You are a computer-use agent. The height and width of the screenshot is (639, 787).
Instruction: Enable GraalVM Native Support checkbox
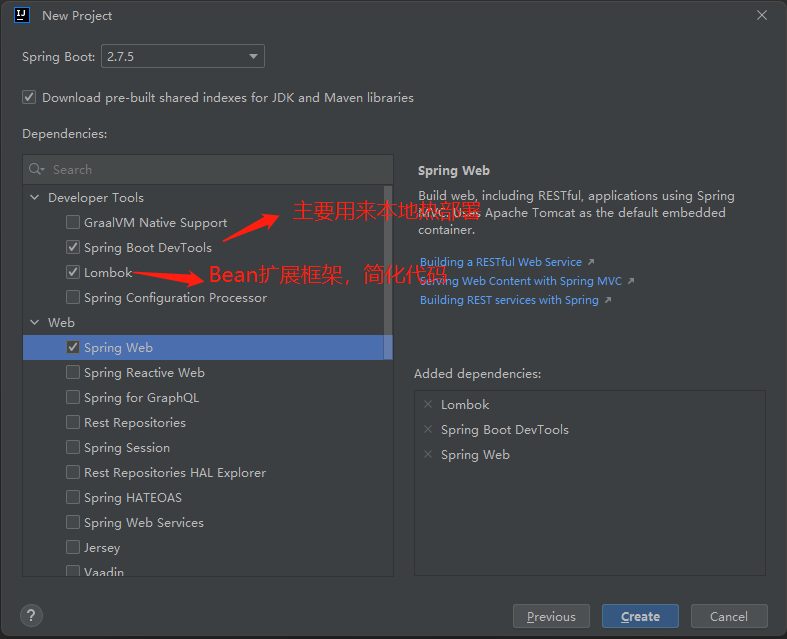click(73, 222)
